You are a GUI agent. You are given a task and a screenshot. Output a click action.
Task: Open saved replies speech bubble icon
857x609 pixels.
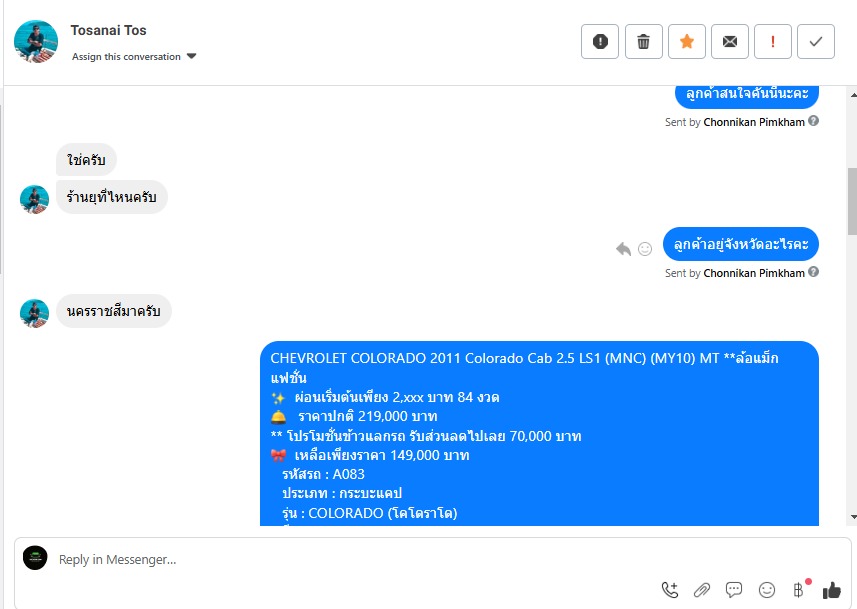tap(733, 590)
